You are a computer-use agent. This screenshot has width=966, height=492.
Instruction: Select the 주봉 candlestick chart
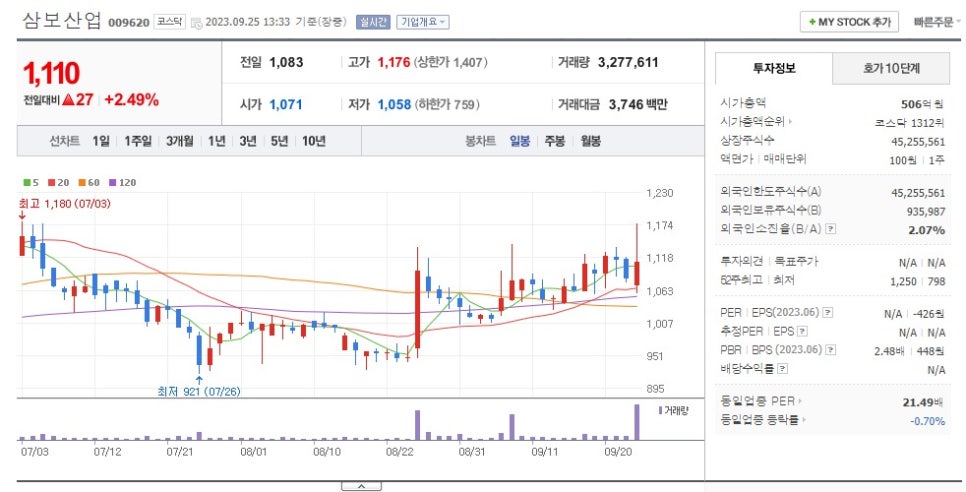(x=554, y=141)
